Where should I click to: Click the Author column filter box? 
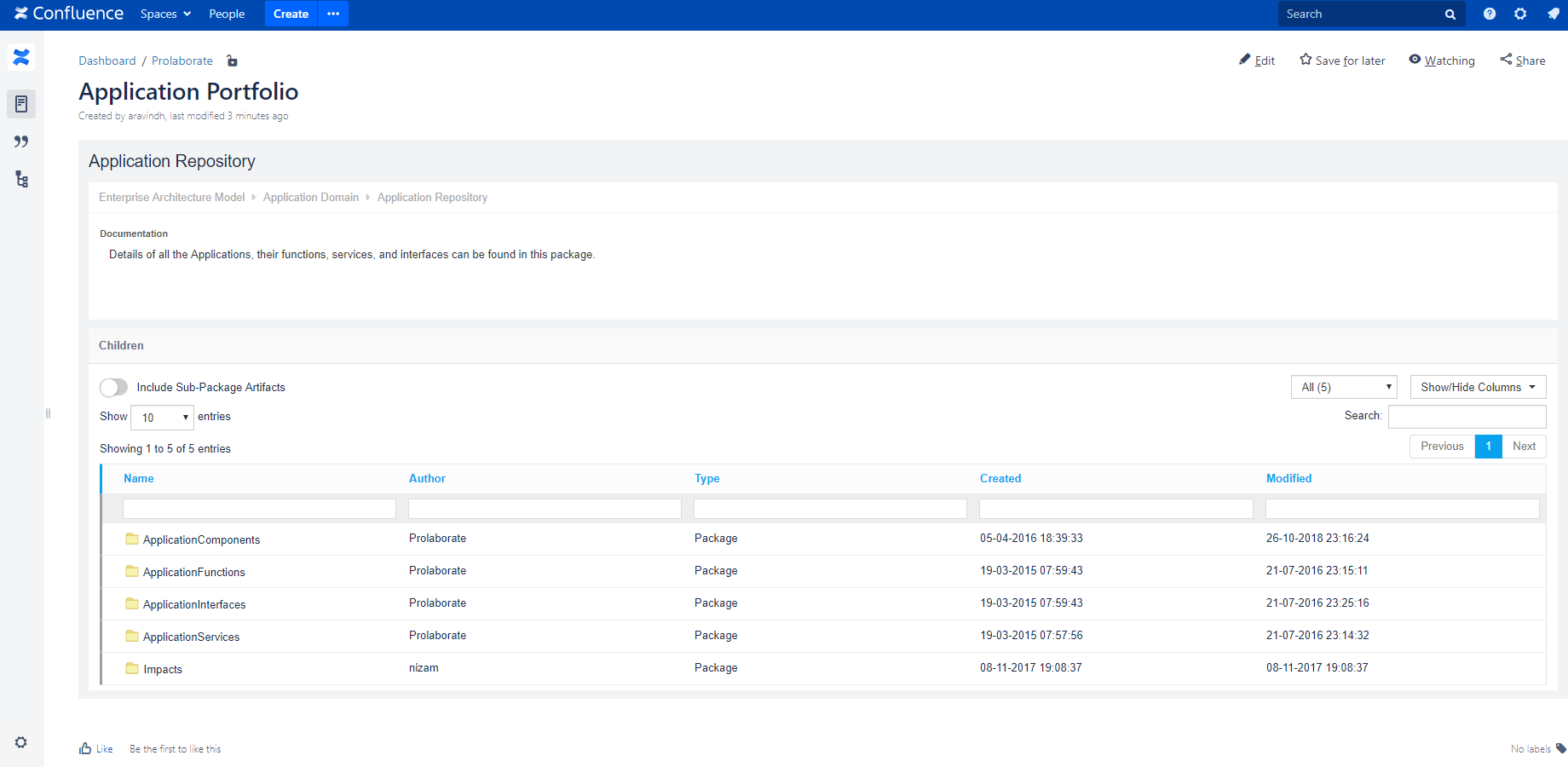pos(545,509)
